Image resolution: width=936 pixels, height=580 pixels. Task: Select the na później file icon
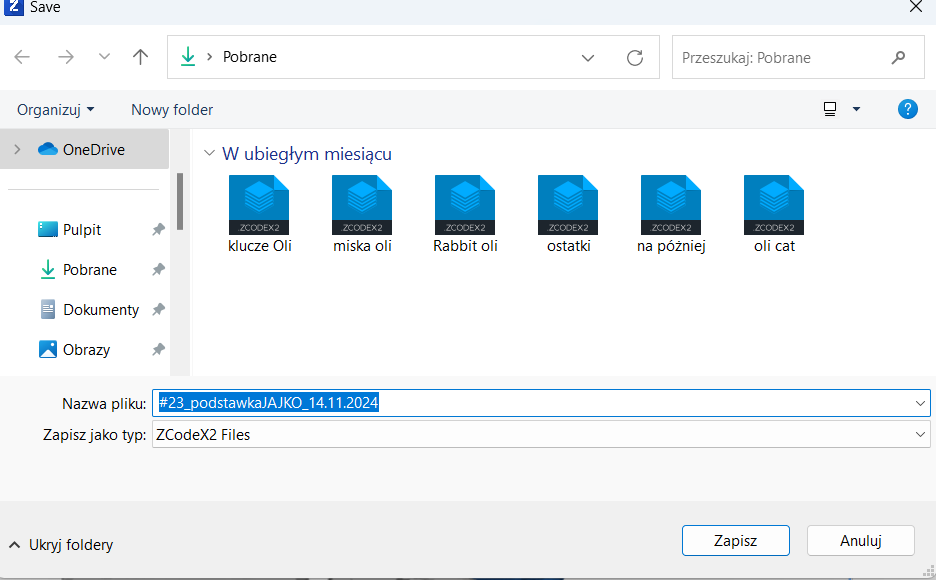coord(671,205)
